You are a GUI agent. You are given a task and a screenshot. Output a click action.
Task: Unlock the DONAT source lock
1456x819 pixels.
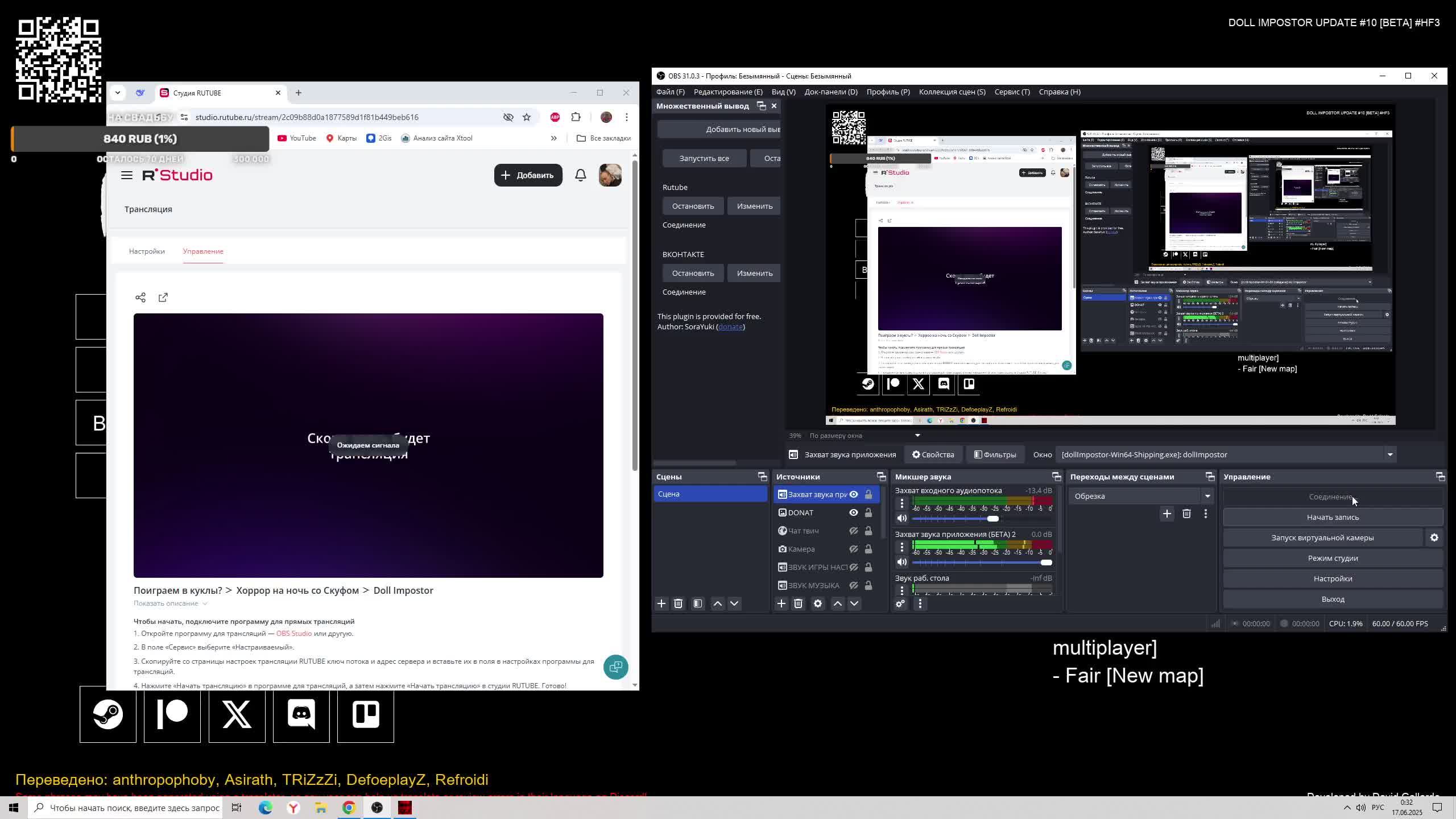(x=868, y=512)
